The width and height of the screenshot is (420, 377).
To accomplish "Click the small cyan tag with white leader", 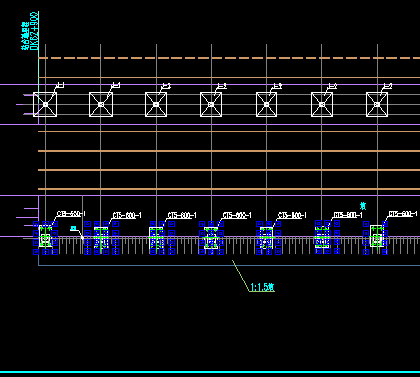I will click(73, 229).
